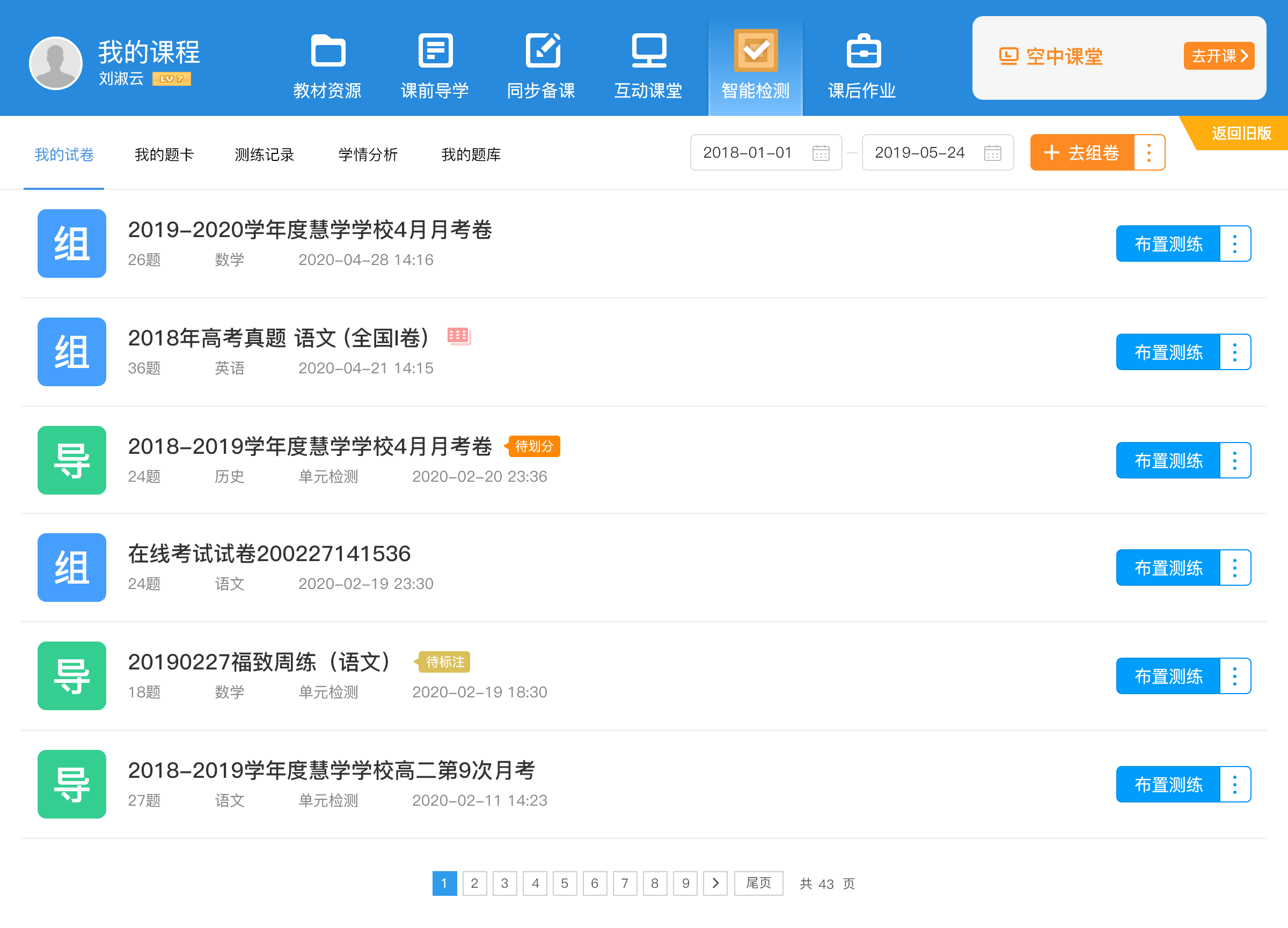Click the 课后作业 briefcase icon

pos(863,51)
